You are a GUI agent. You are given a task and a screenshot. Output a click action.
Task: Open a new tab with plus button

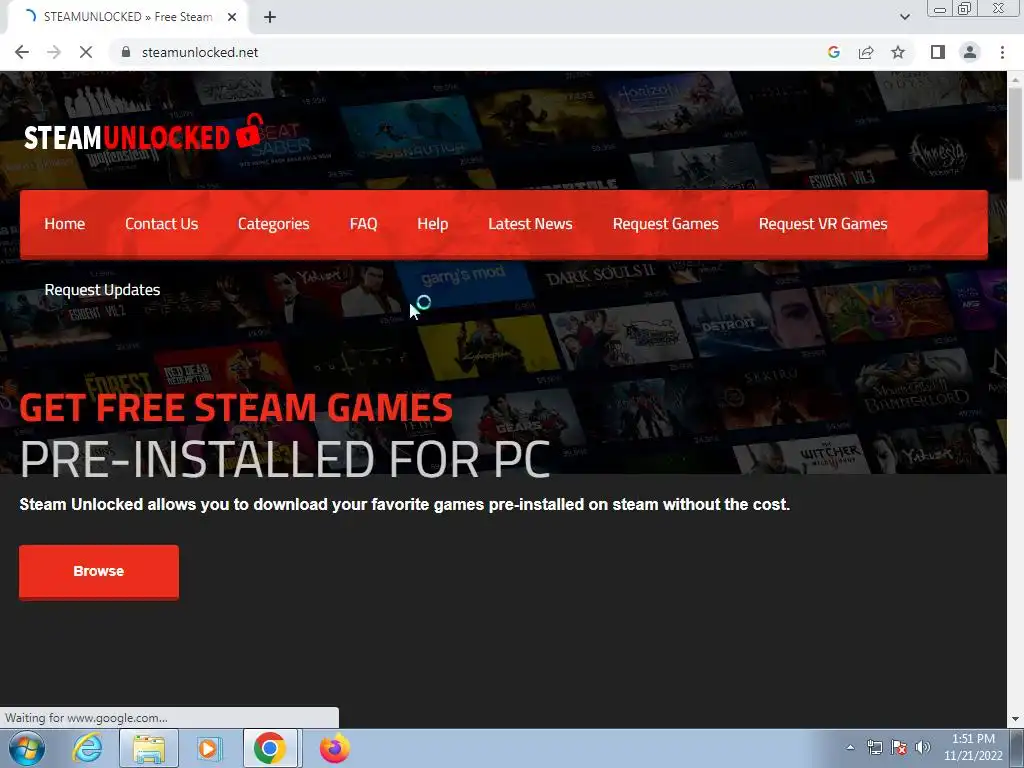[x=270, y=18]
